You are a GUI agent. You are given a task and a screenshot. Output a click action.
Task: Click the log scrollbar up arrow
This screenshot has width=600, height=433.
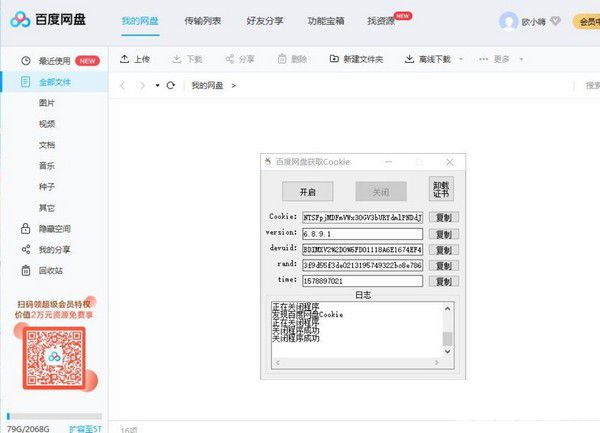448,308
